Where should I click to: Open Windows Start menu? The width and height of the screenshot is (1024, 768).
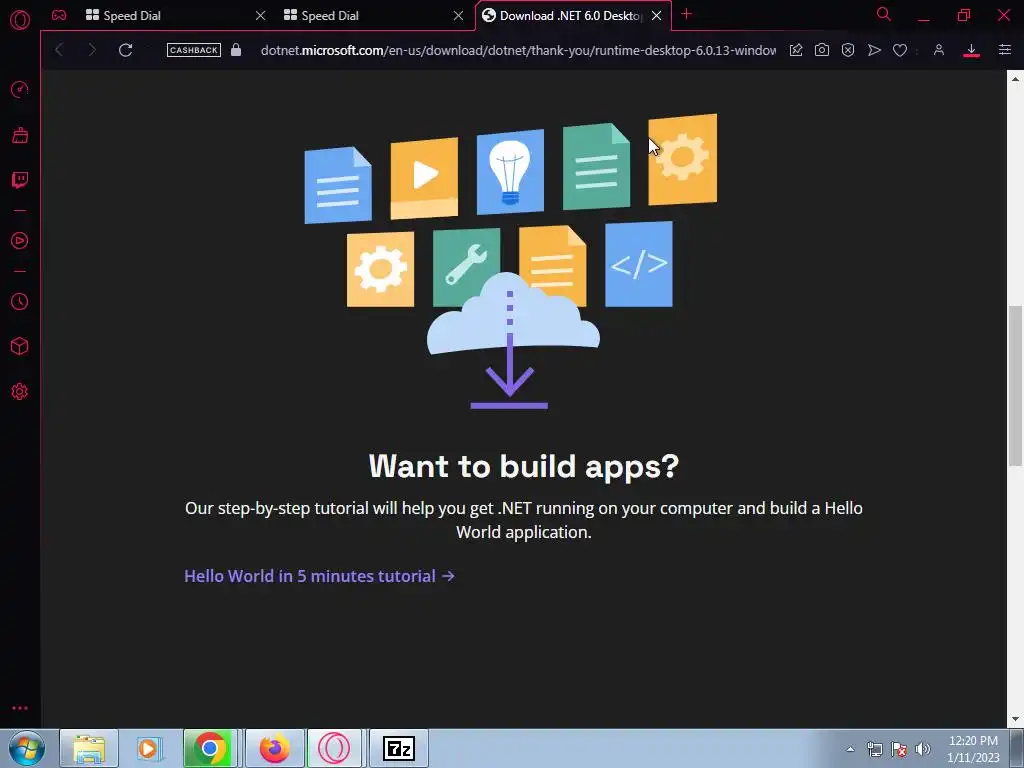click(27, 748)
